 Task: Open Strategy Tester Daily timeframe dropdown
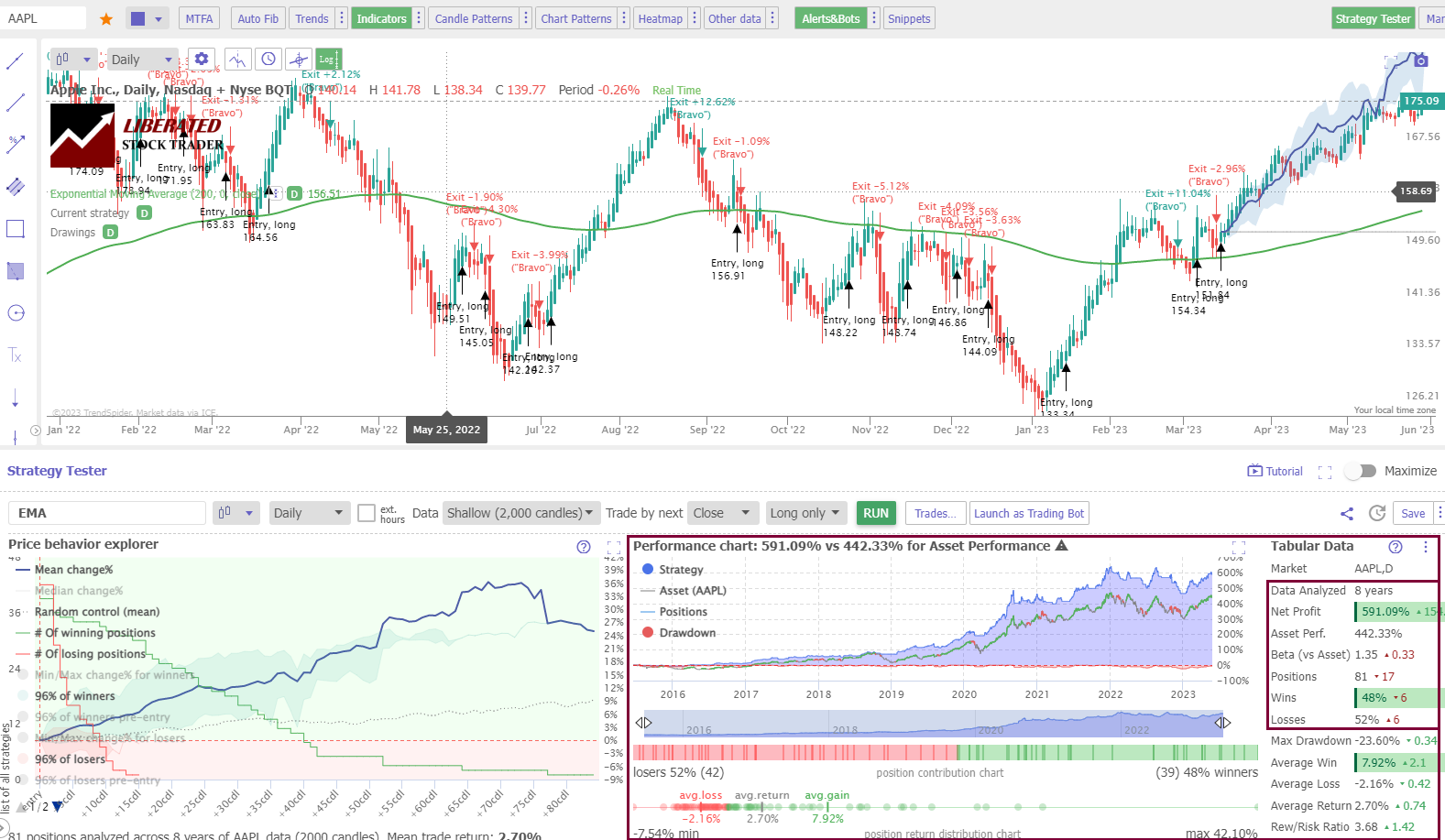point(310,513)
